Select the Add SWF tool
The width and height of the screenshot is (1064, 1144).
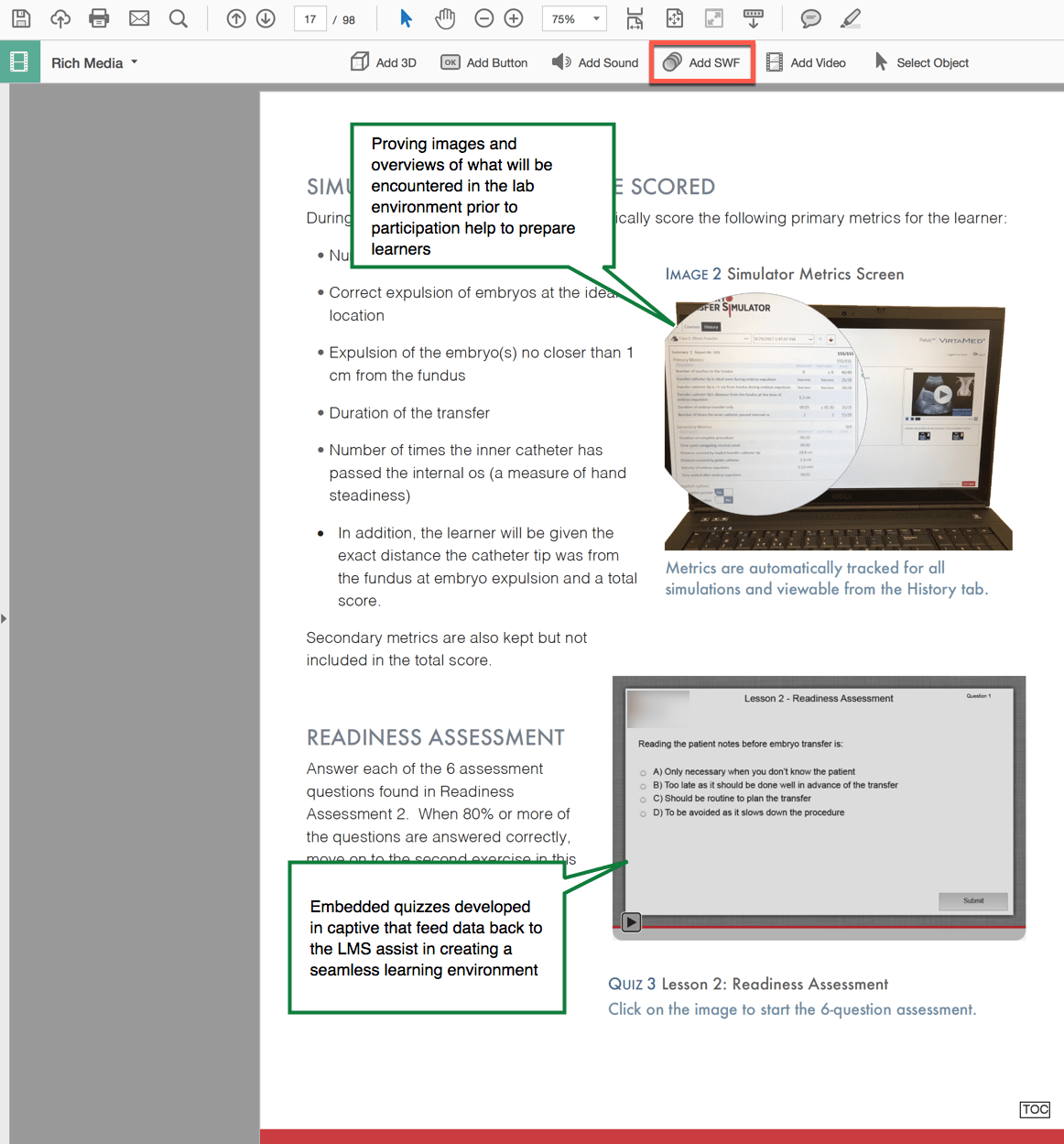tap(700, 61)
